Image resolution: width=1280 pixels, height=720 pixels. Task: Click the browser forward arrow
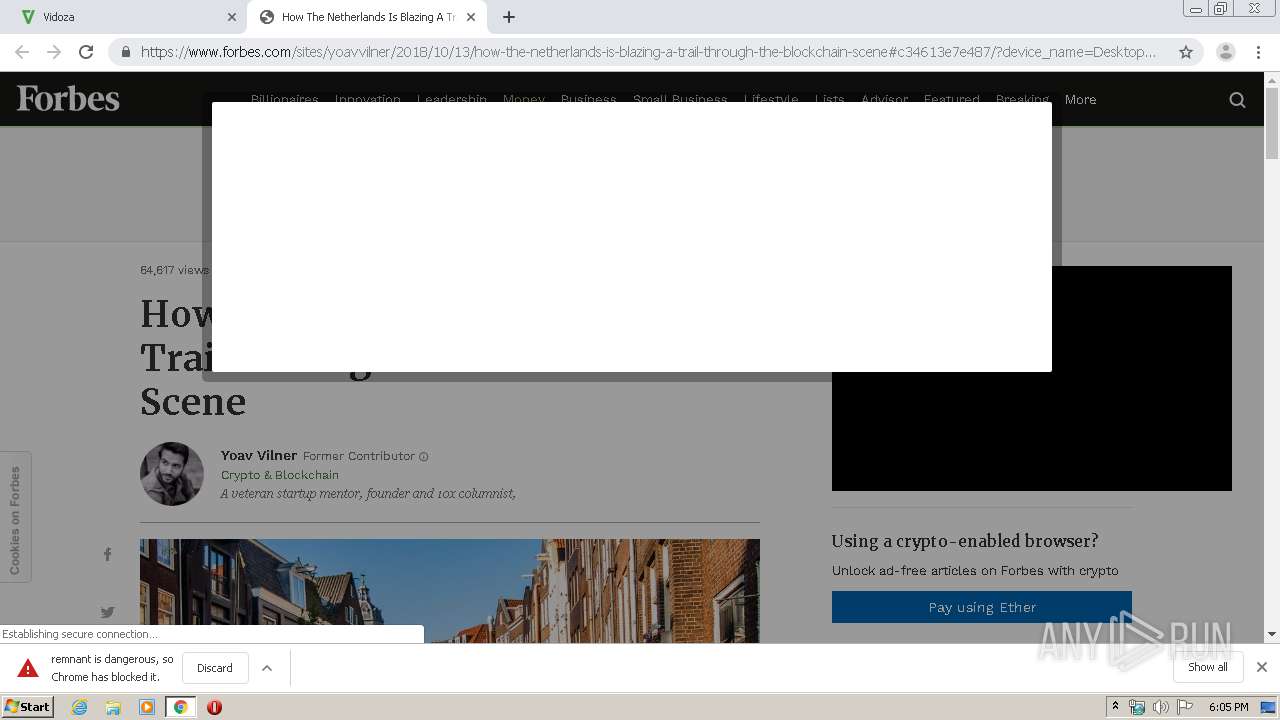(54, 52)
